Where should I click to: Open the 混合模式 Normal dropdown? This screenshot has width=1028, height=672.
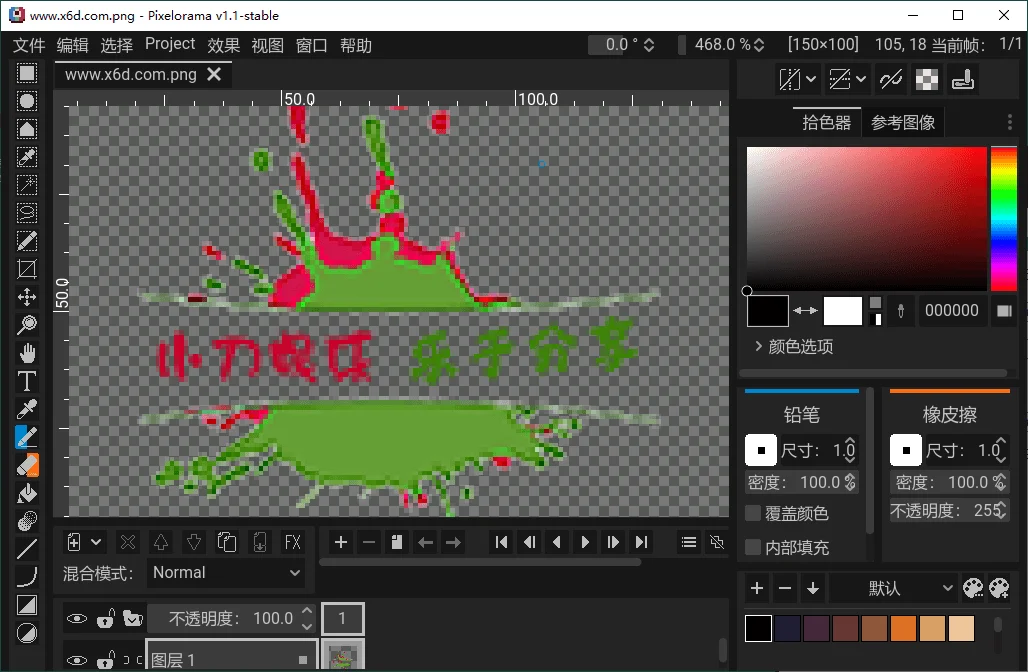click(227, 572)
